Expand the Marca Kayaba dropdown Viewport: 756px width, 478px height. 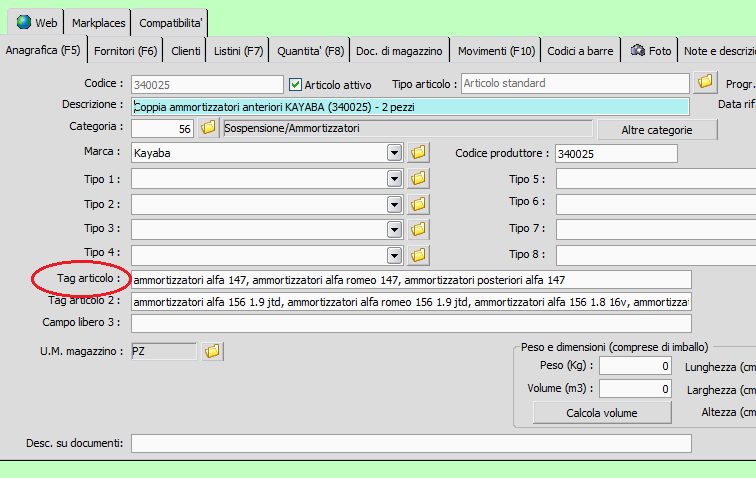click(x=395, y=153)
